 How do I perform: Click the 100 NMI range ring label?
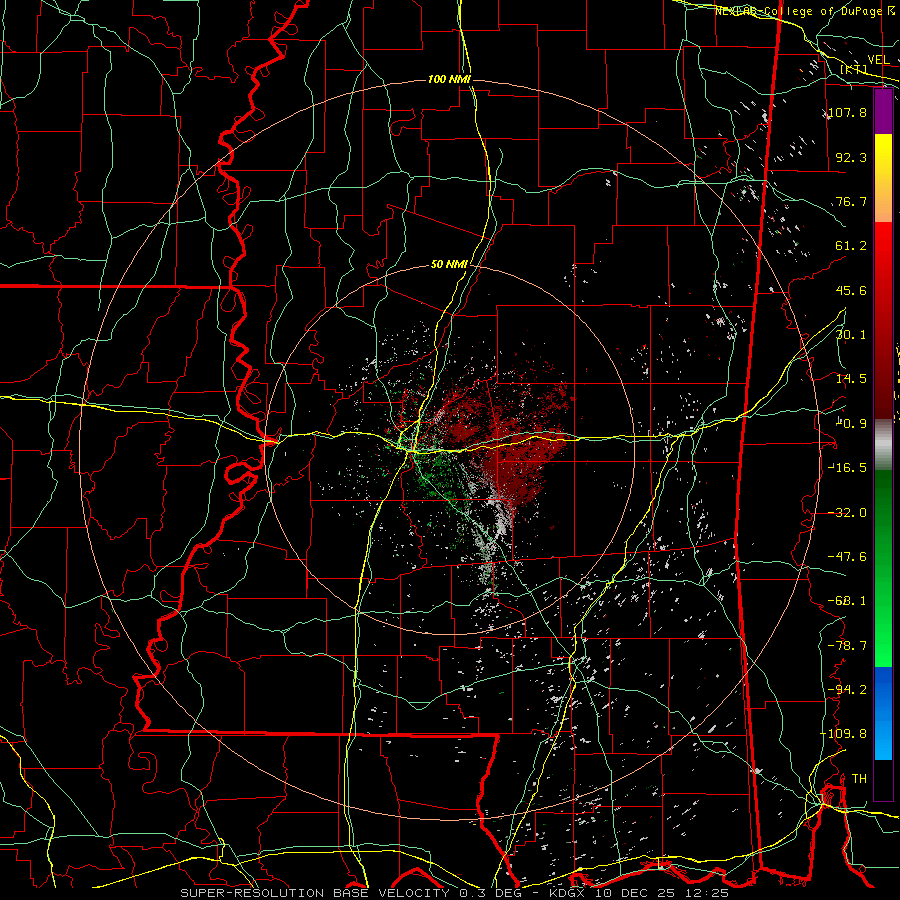449,79
